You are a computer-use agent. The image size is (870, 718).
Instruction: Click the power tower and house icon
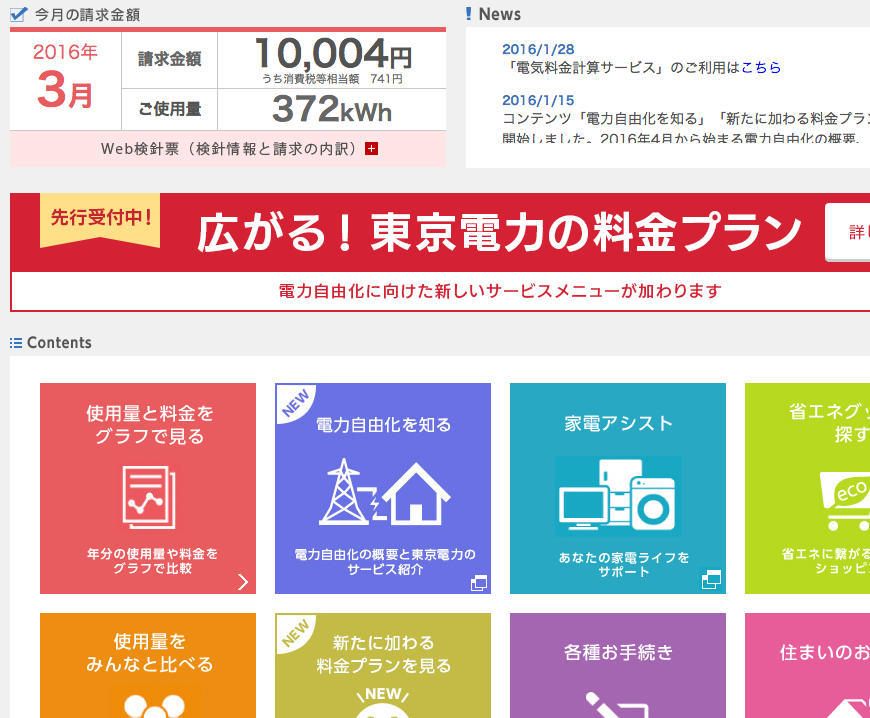pos(384,492)
